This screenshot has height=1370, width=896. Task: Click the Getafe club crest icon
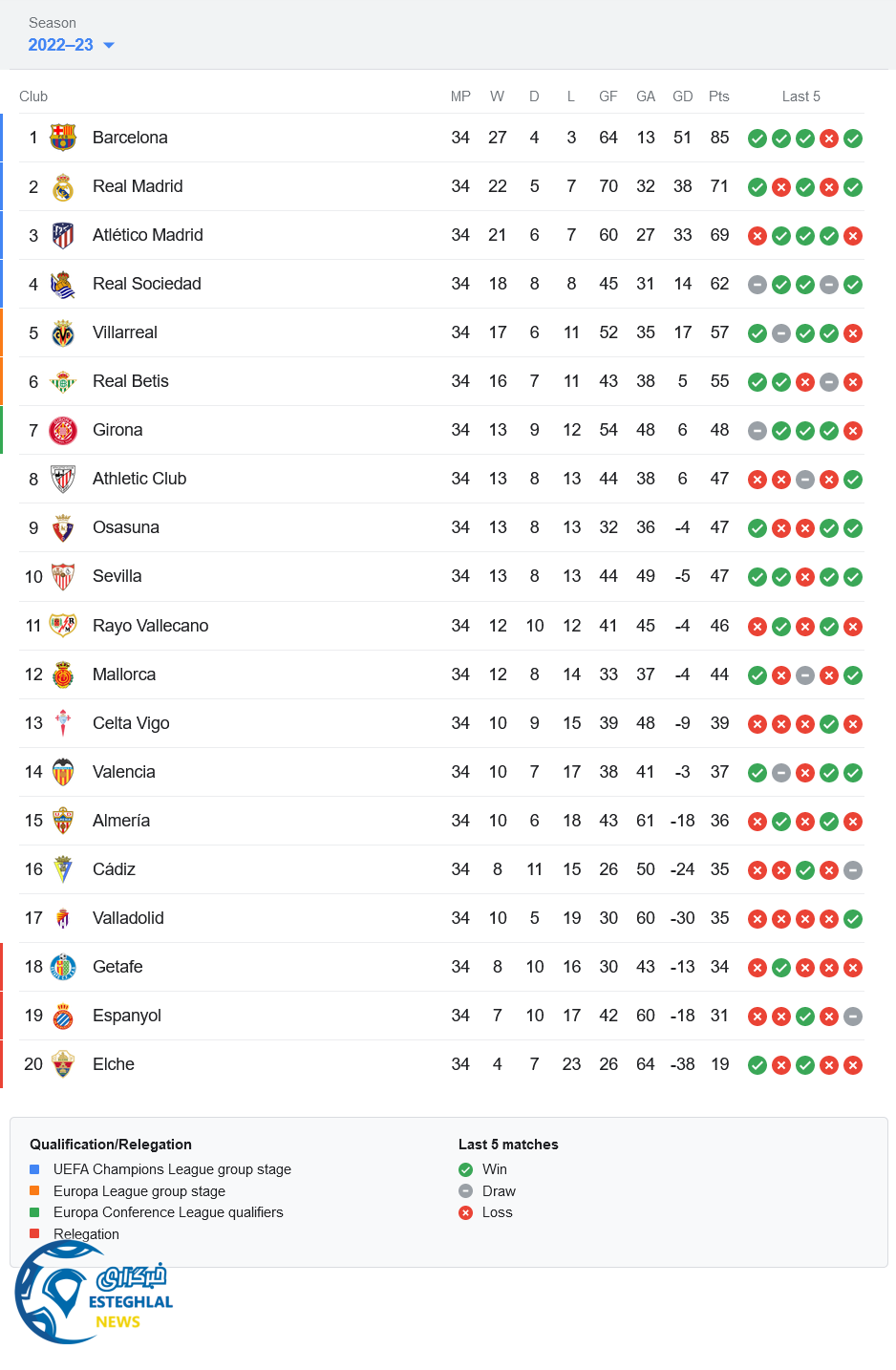click(x=63, y=967)
